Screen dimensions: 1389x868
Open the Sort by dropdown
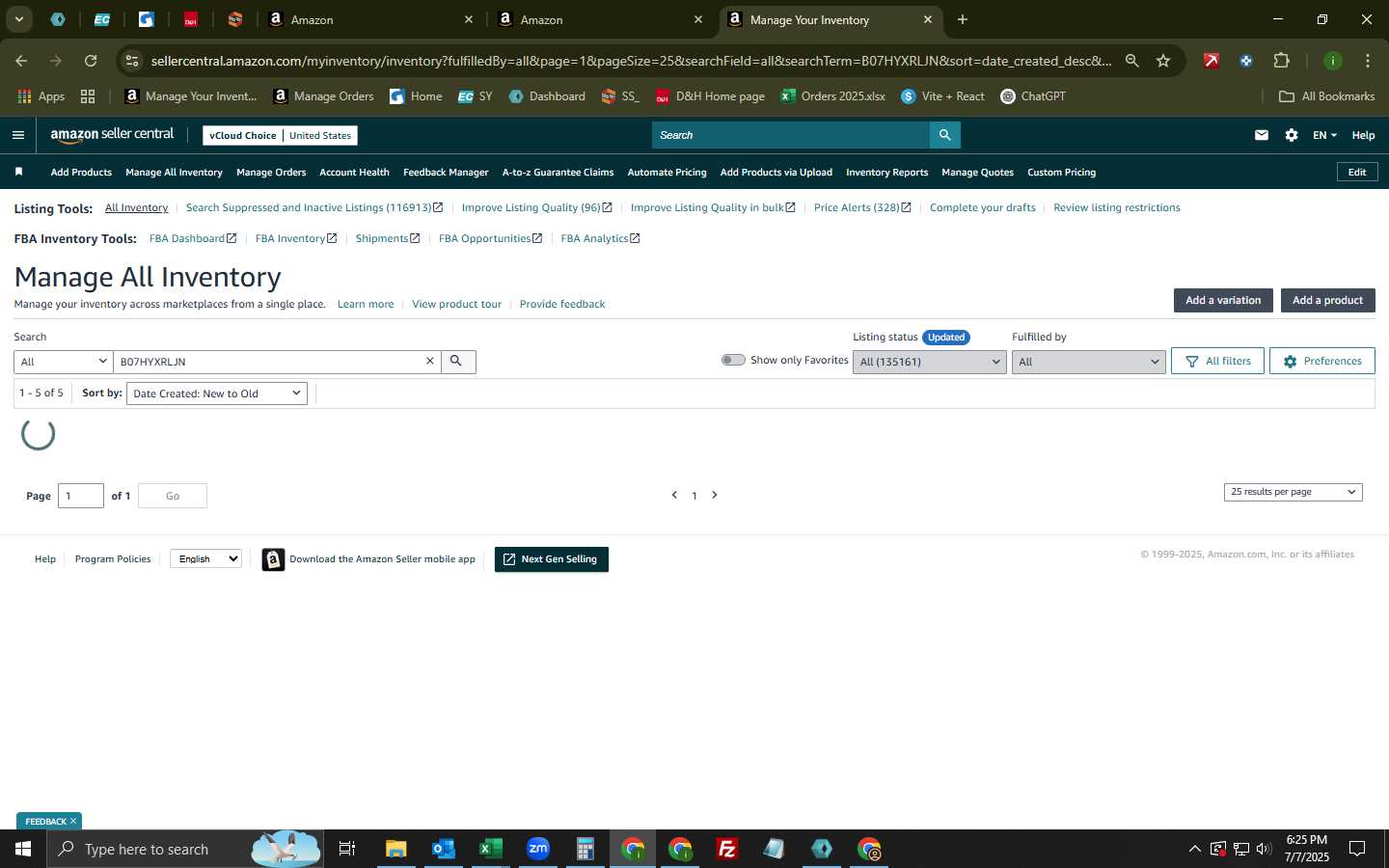click(217, 393)
